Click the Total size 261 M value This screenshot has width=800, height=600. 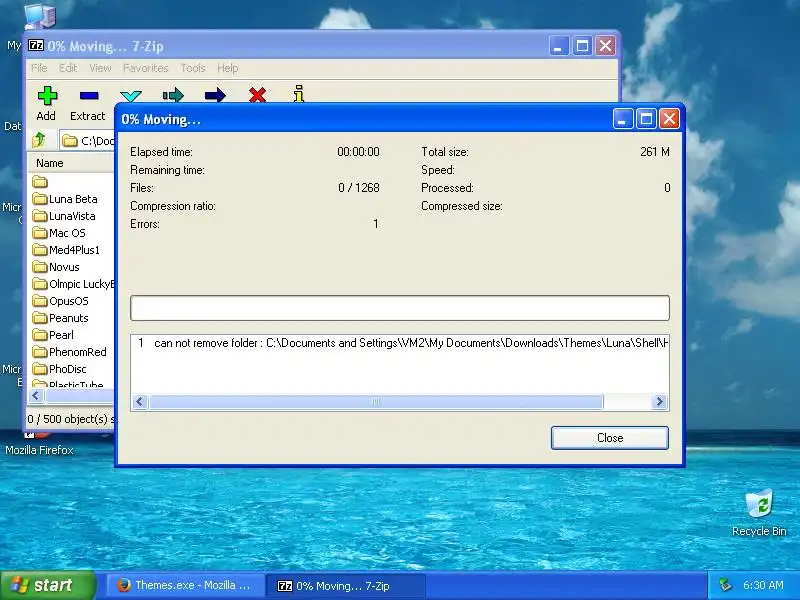[x=655, y=152]
